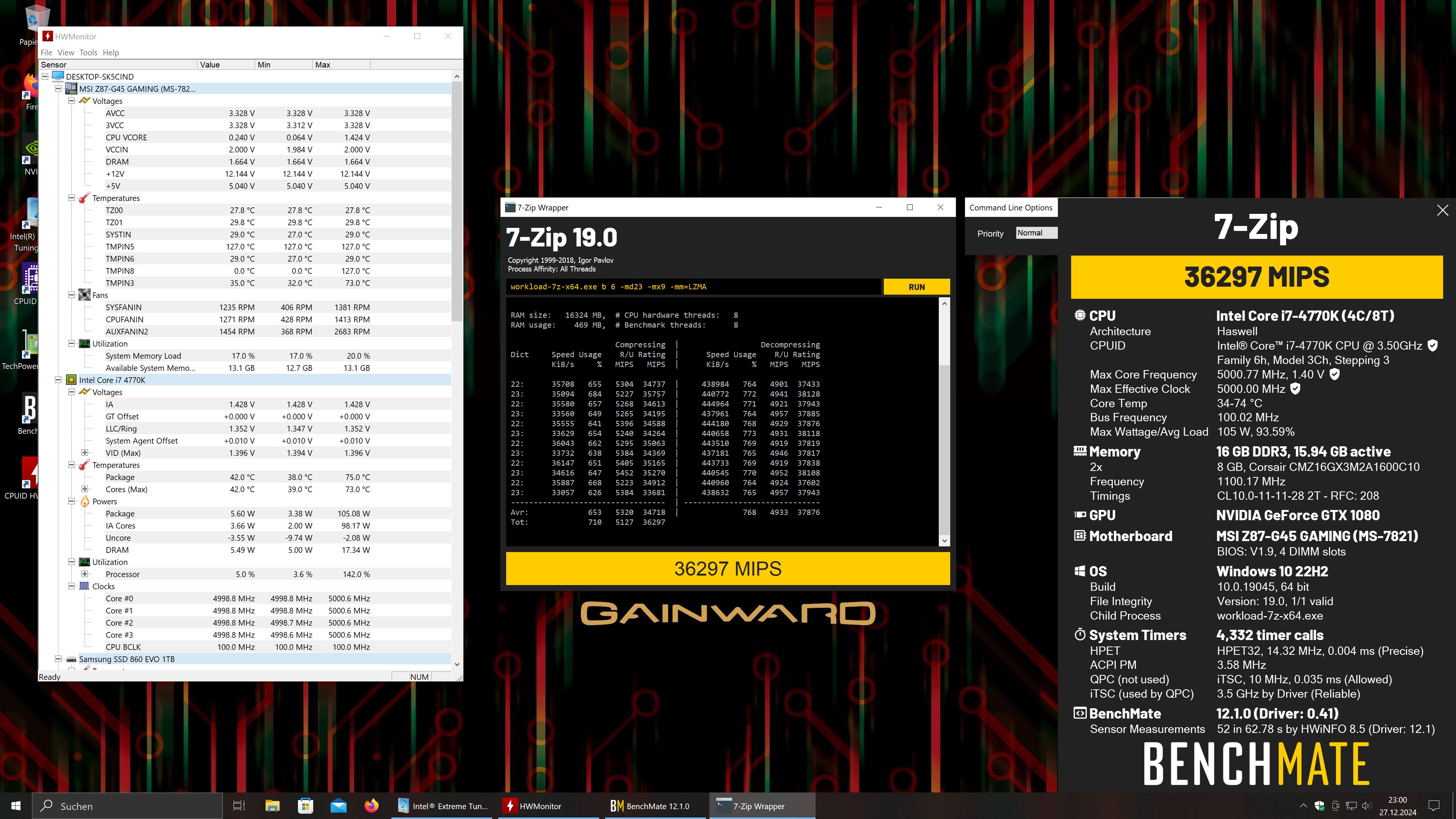The image size is (1456, 819).
Task: Collapse the motherboard Voltages group
Action: [x=71, y=100]
